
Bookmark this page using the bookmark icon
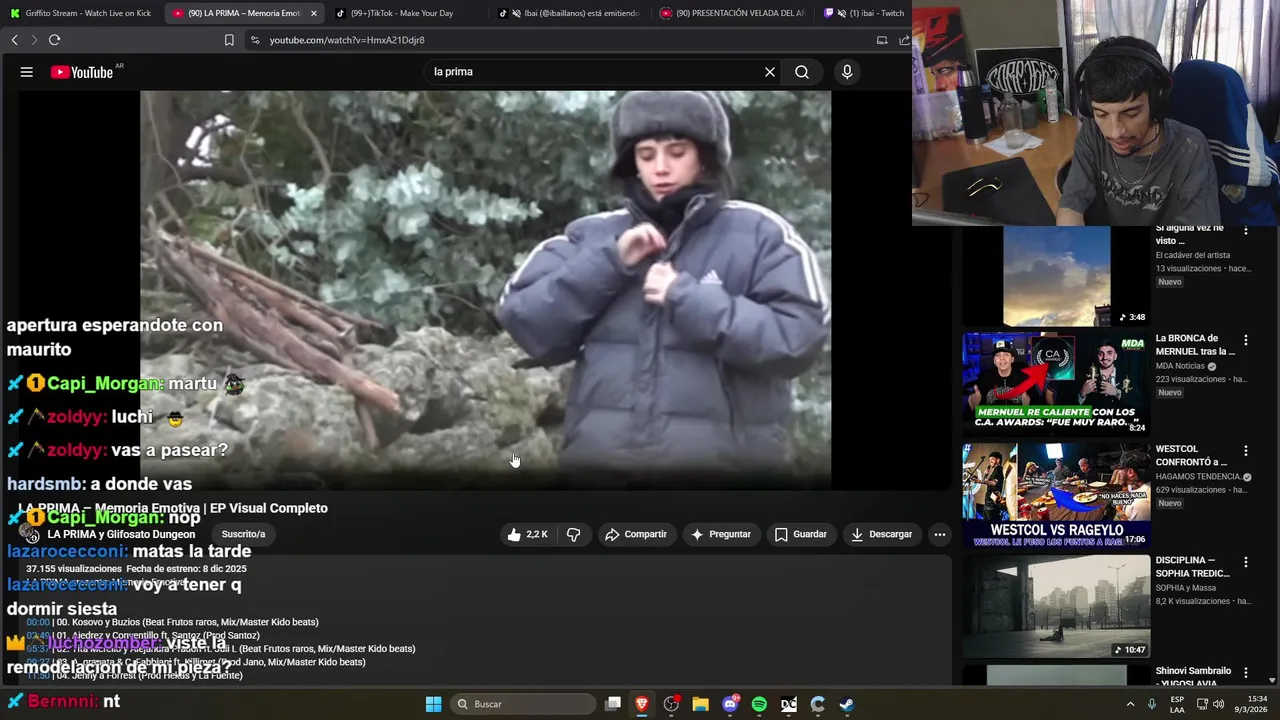click(x=229, y=40)
